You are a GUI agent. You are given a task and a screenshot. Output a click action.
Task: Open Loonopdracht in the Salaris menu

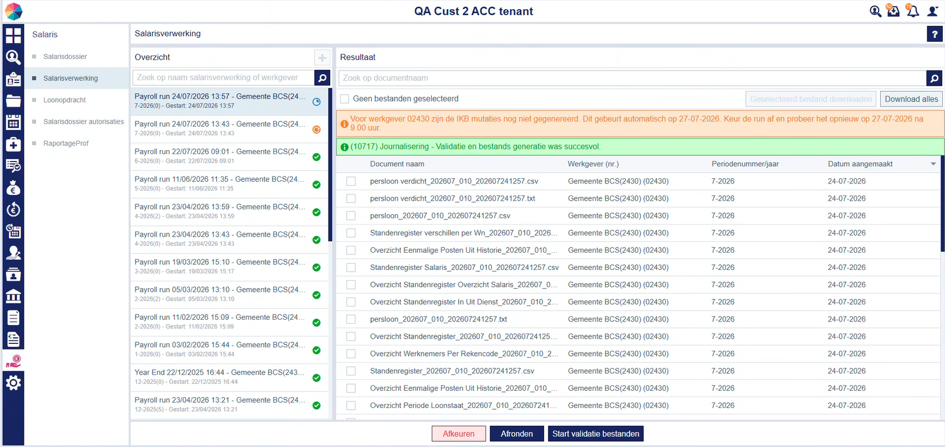click(x=65, y=100)
